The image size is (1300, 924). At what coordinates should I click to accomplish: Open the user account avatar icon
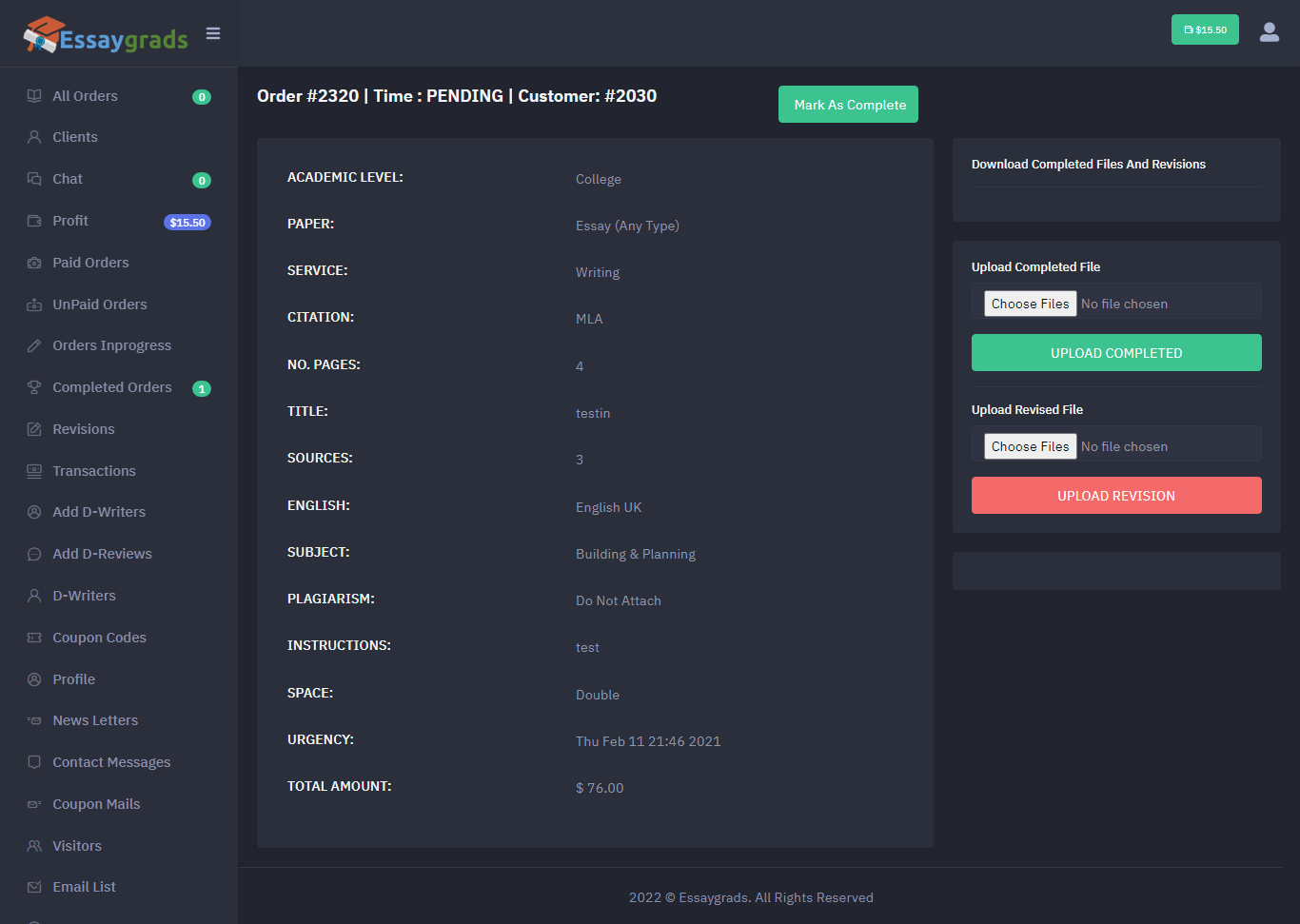(1269, 32)
